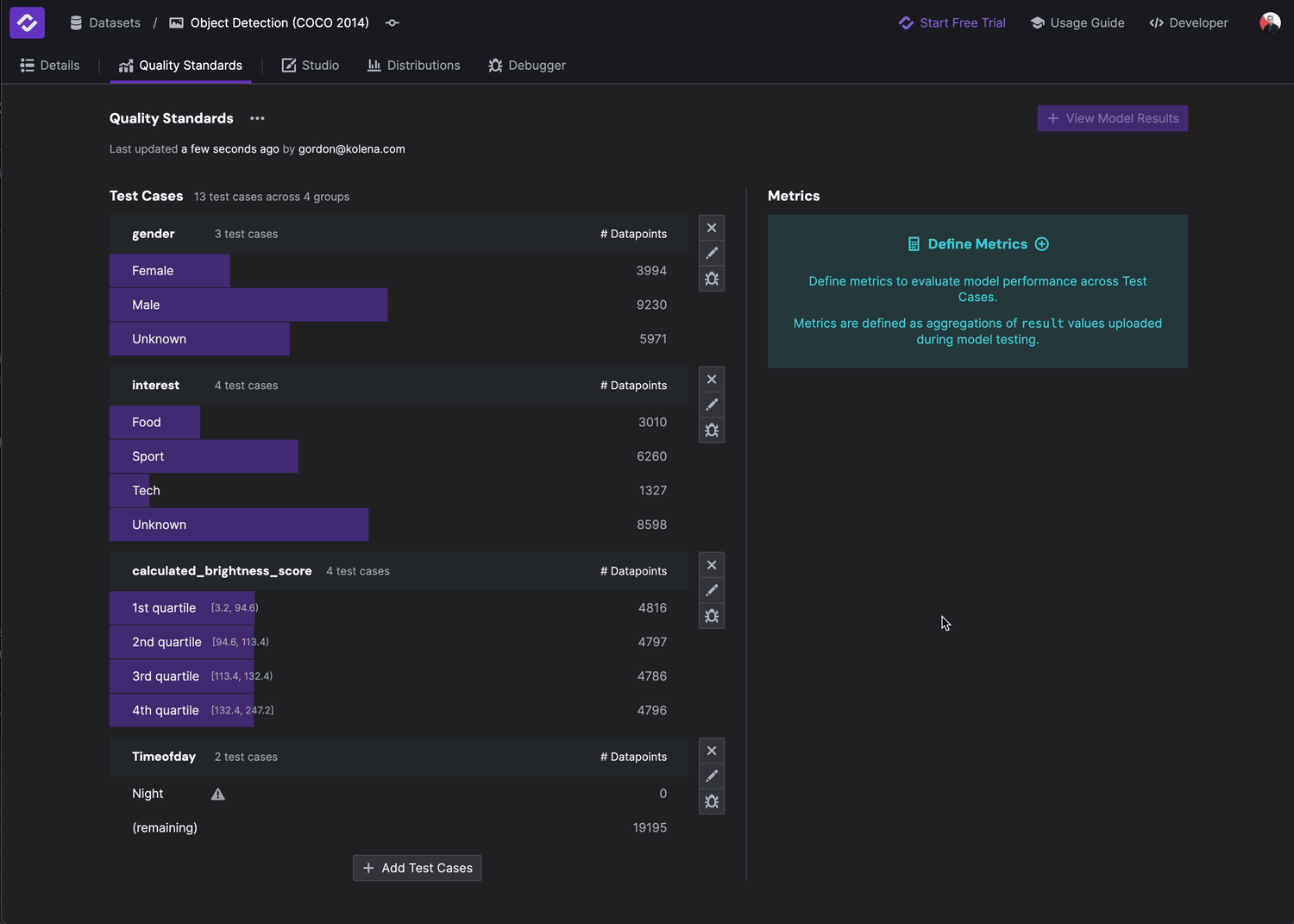
Task: Navigate to Datasets breadcrumb
Action: [105, 23]
